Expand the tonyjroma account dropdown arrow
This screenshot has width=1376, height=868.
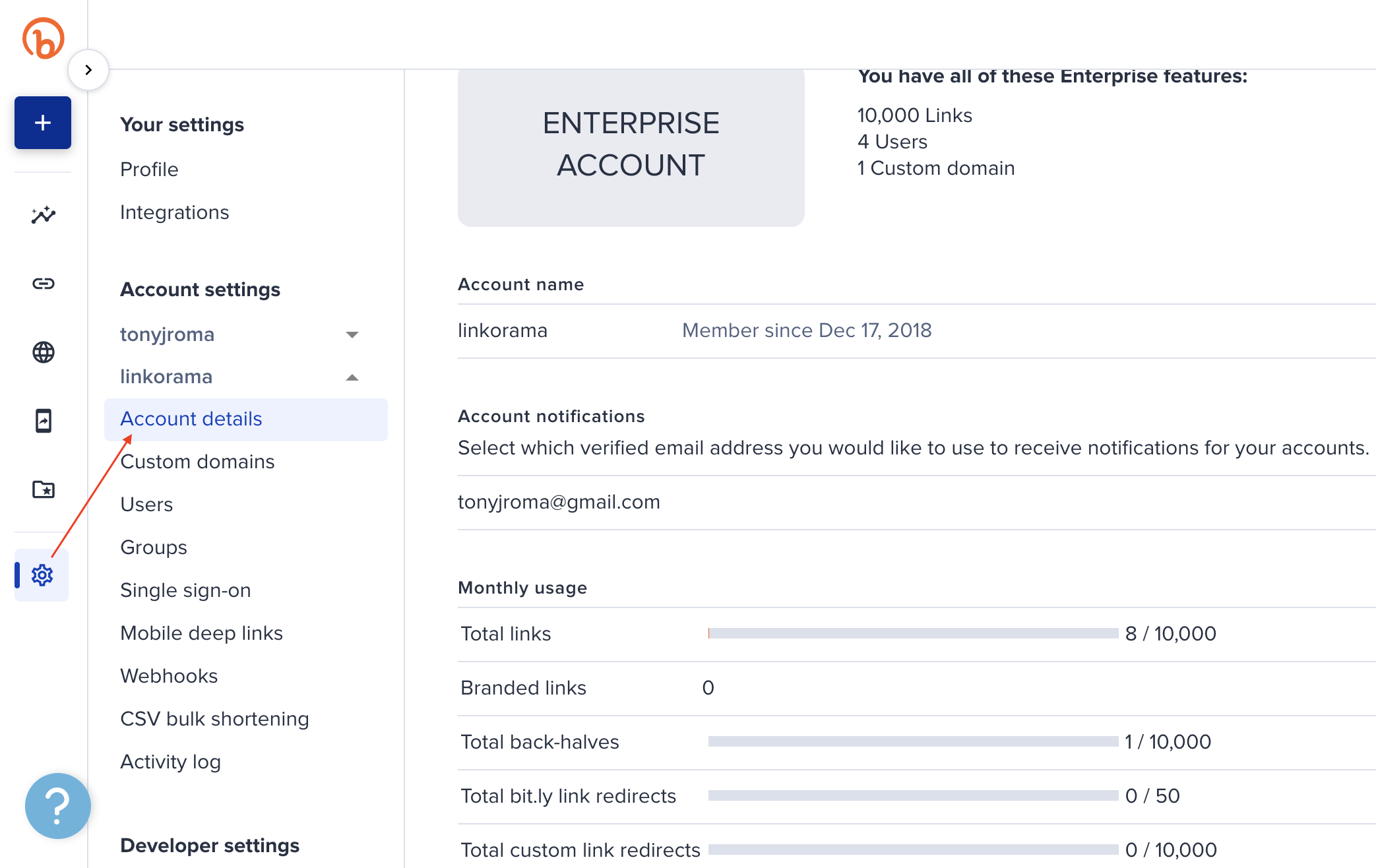pos(352,335)
